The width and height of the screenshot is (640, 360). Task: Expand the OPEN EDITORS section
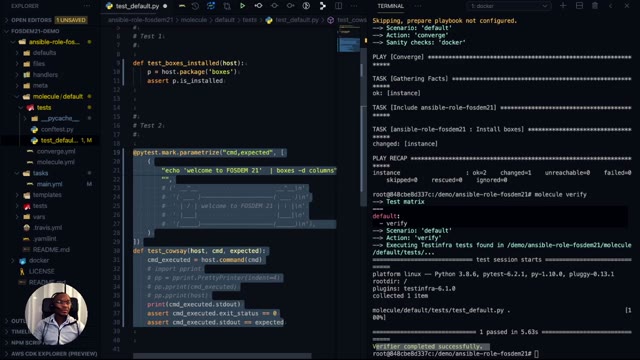click(6, 20)
